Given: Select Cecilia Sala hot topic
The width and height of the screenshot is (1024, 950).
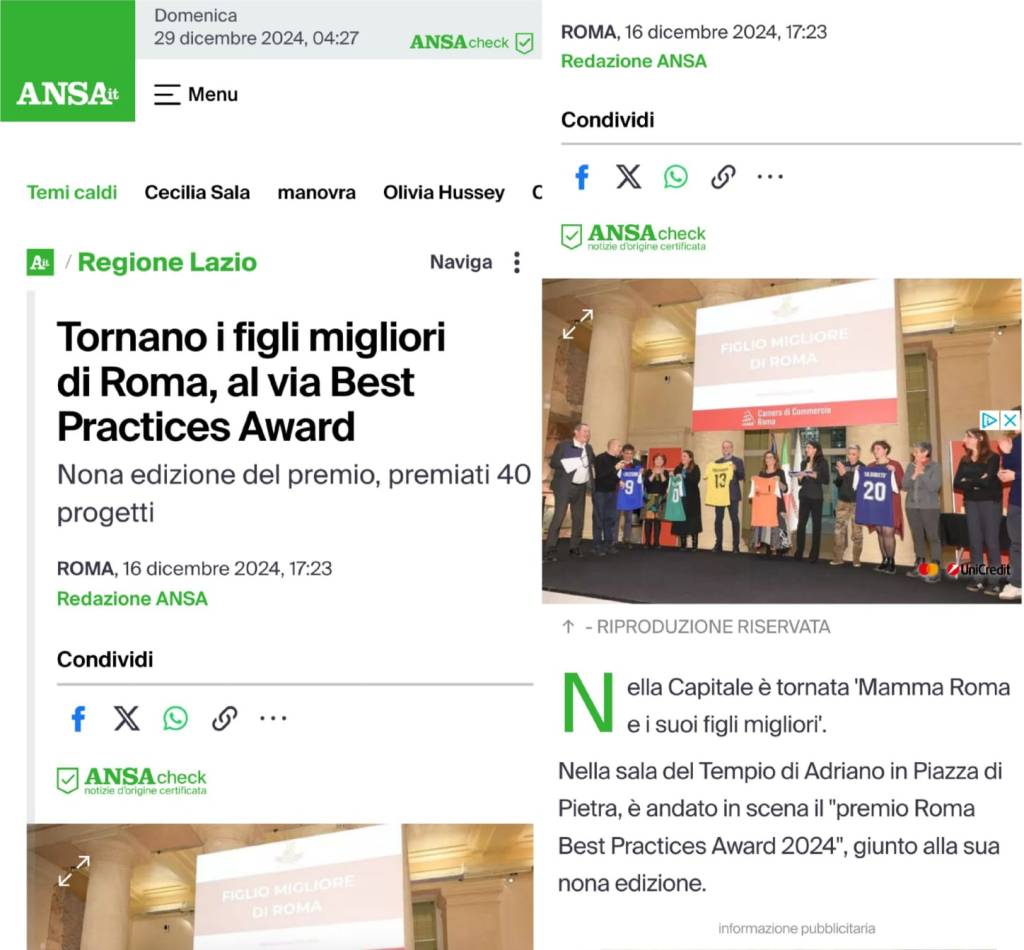Looking at the screenshot, I should (197, 193).
